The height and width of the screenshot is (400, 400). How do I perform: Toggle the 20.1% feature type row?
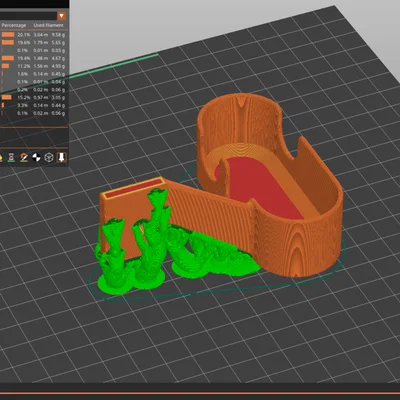33,35
